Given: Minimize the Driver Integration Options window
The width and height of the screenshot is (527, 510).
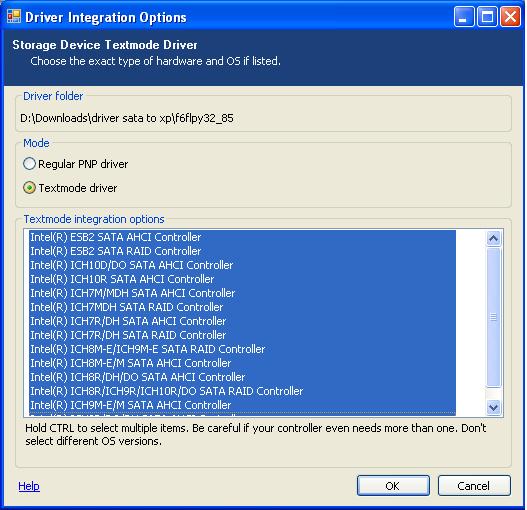Looking at the screenshot, I should 463,16.
